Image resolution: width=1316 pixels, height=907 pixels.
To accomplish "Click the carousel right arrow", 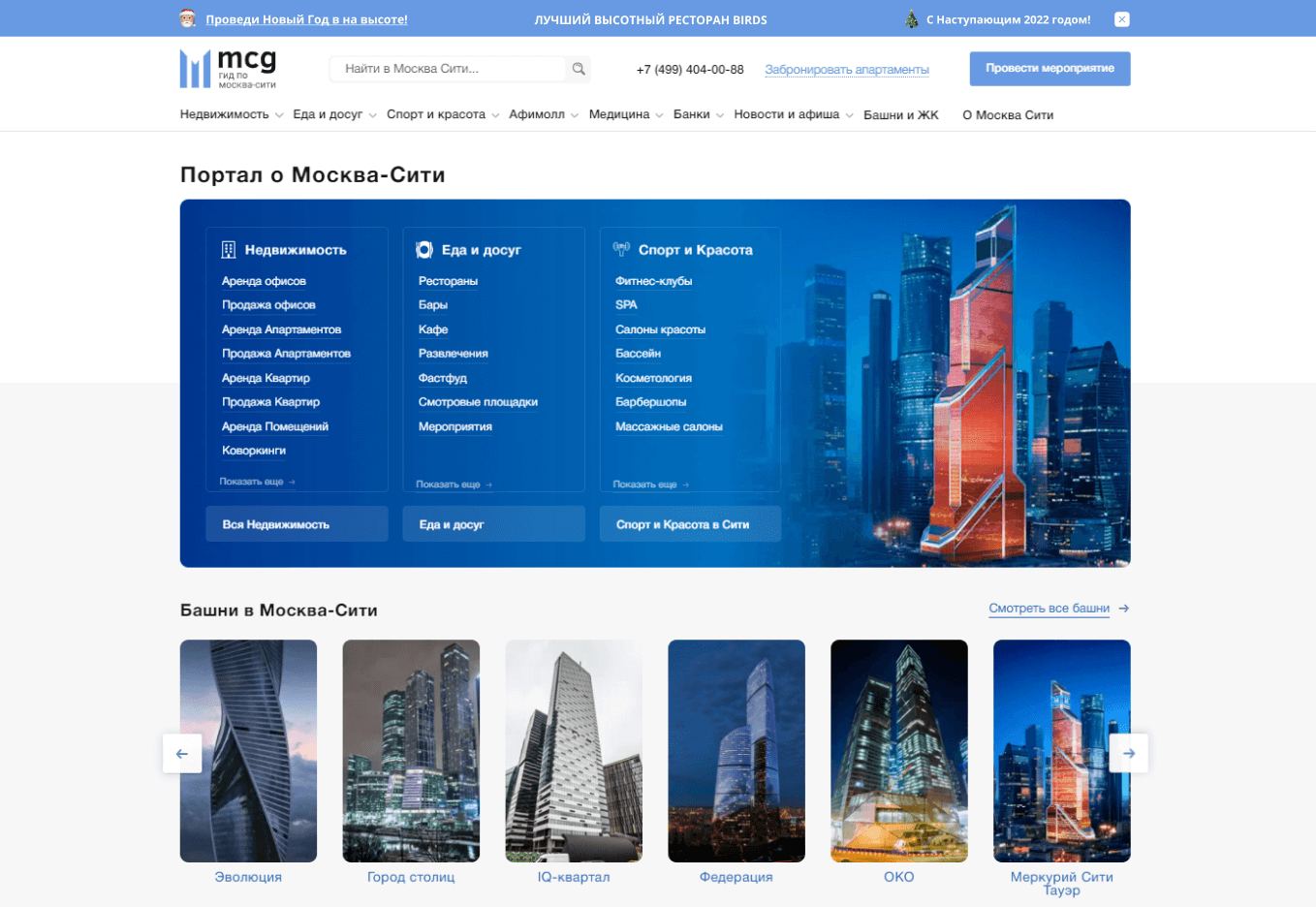I will [1128, 753].
